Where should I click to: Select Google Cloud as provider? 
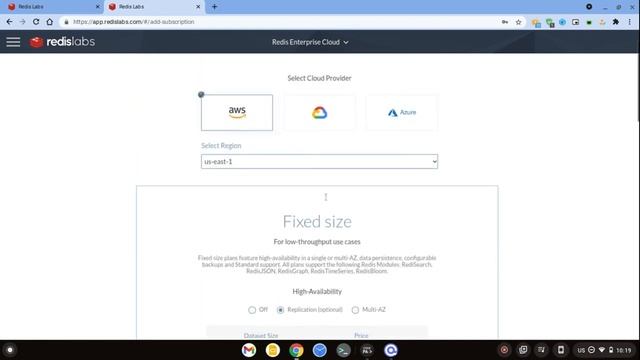click(x=320, y=113)
